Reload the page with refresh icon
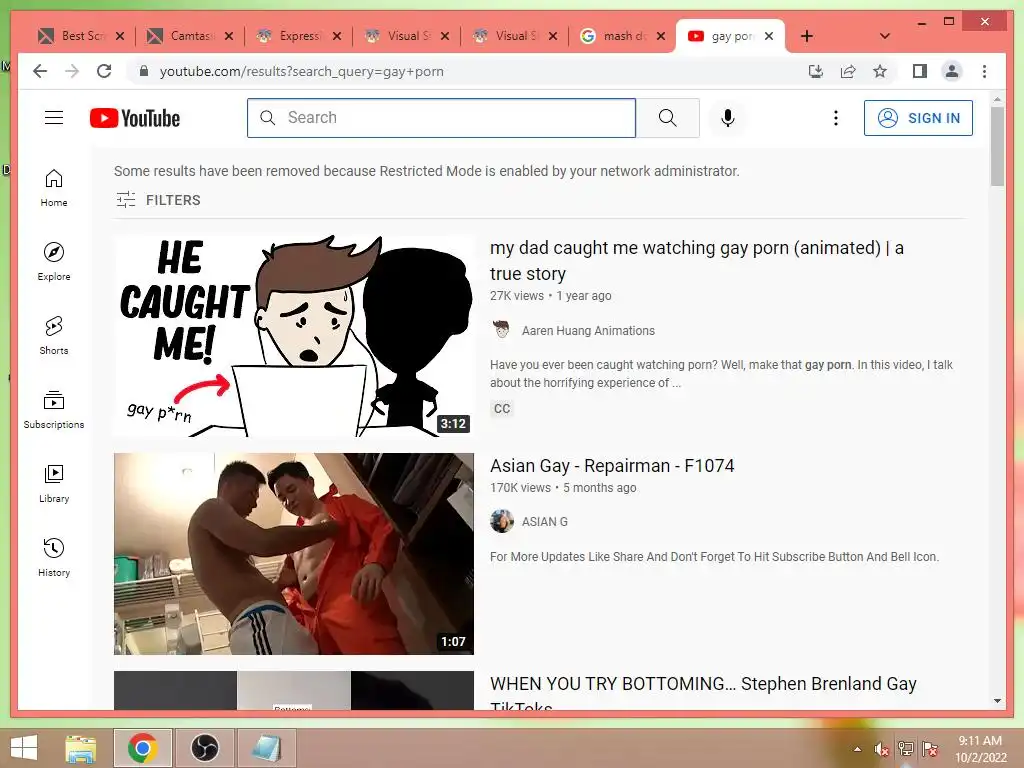 (104, 71)
